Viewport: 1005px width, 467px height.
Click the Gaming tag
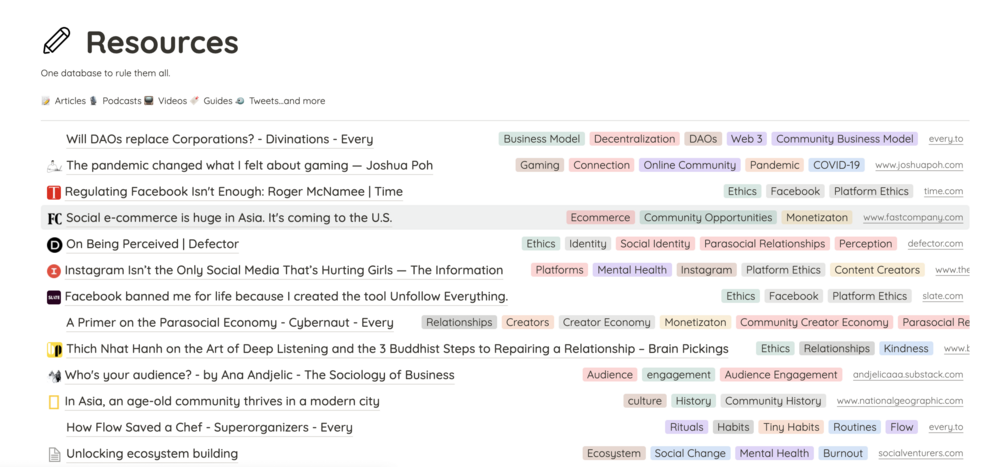point(540,165)
